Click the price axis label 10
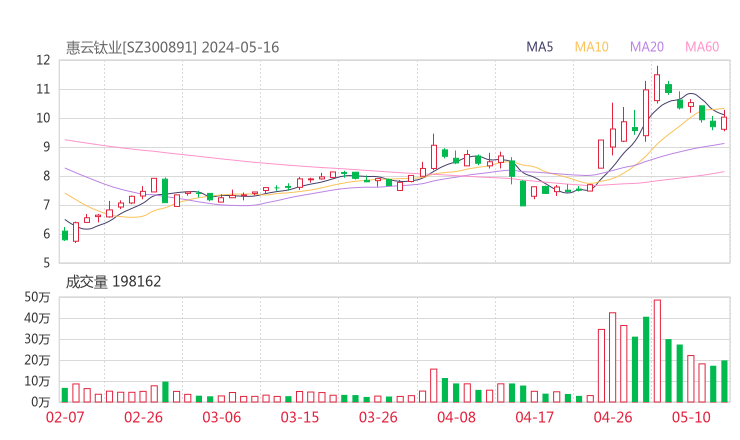The width and height of the screenshot is (740, 440). click(43, 118)
